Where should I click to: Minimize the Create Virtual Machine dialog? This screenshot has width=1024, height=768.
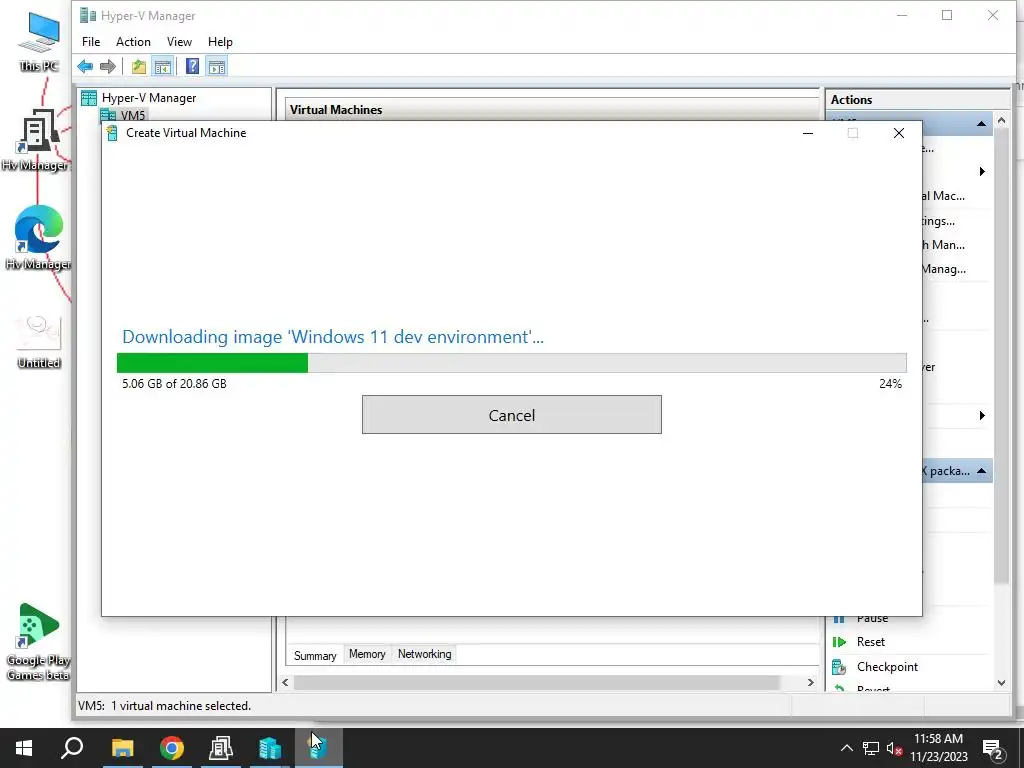click(x=808, y=133)
